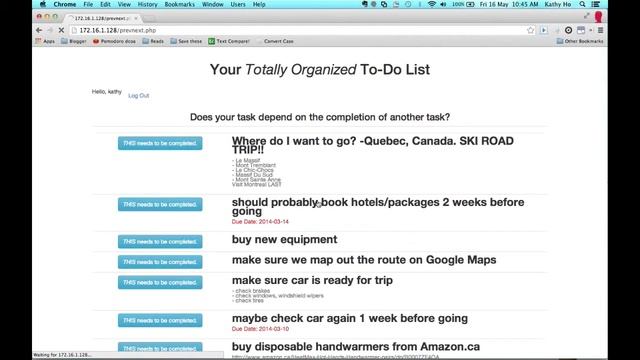640x360 pixels.
Task: Click THIS needs to be completed for car ready
Action: pyautogui.click(x=160, y=282)
